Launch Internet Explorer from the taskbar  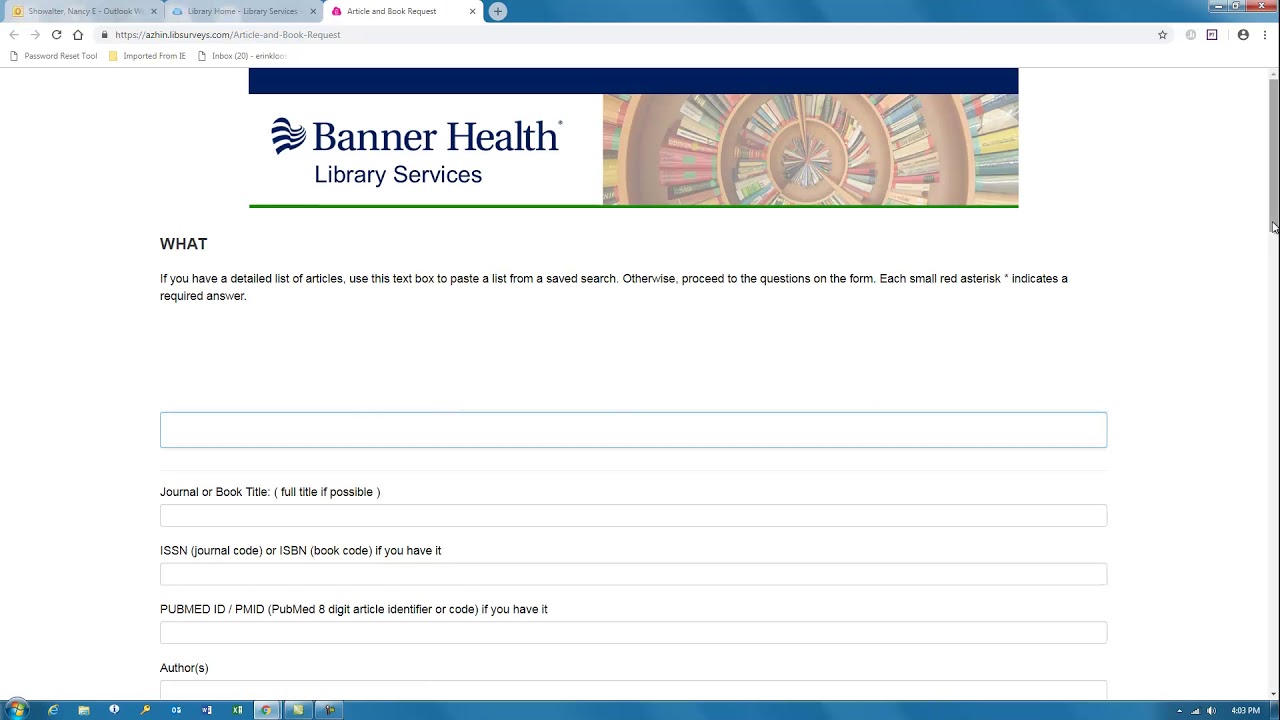[x=53, y=710]
